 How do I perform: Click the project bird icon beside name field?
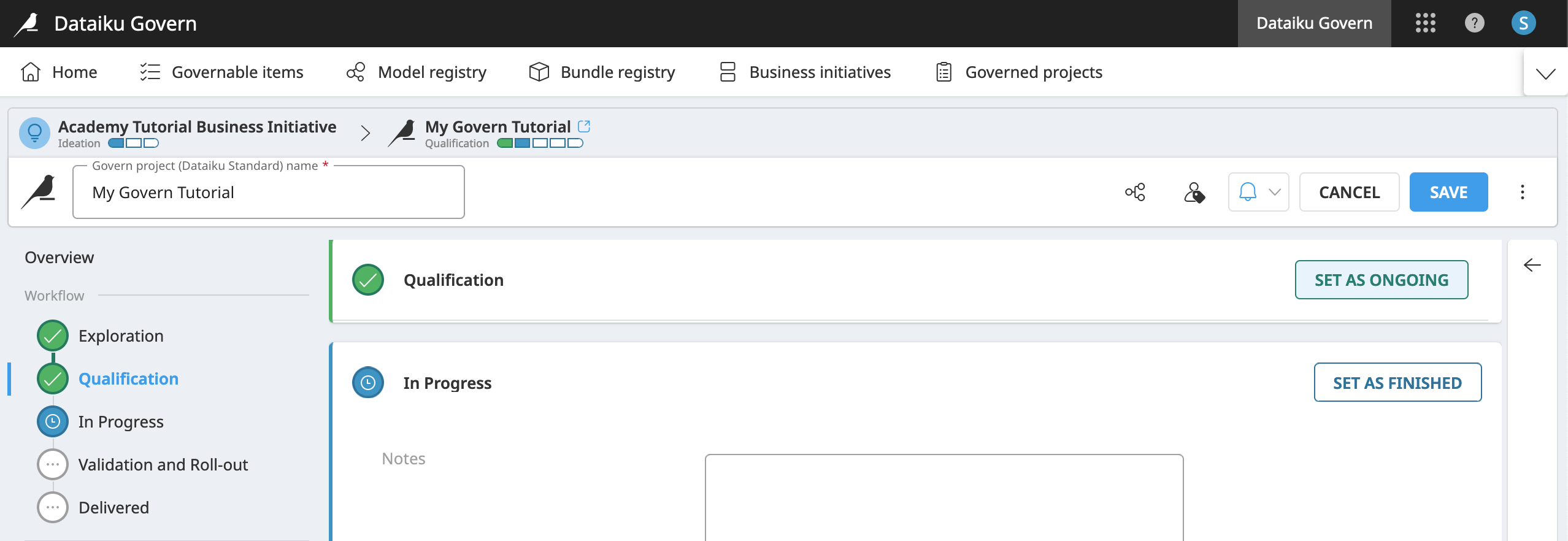[x=39, y=192]
